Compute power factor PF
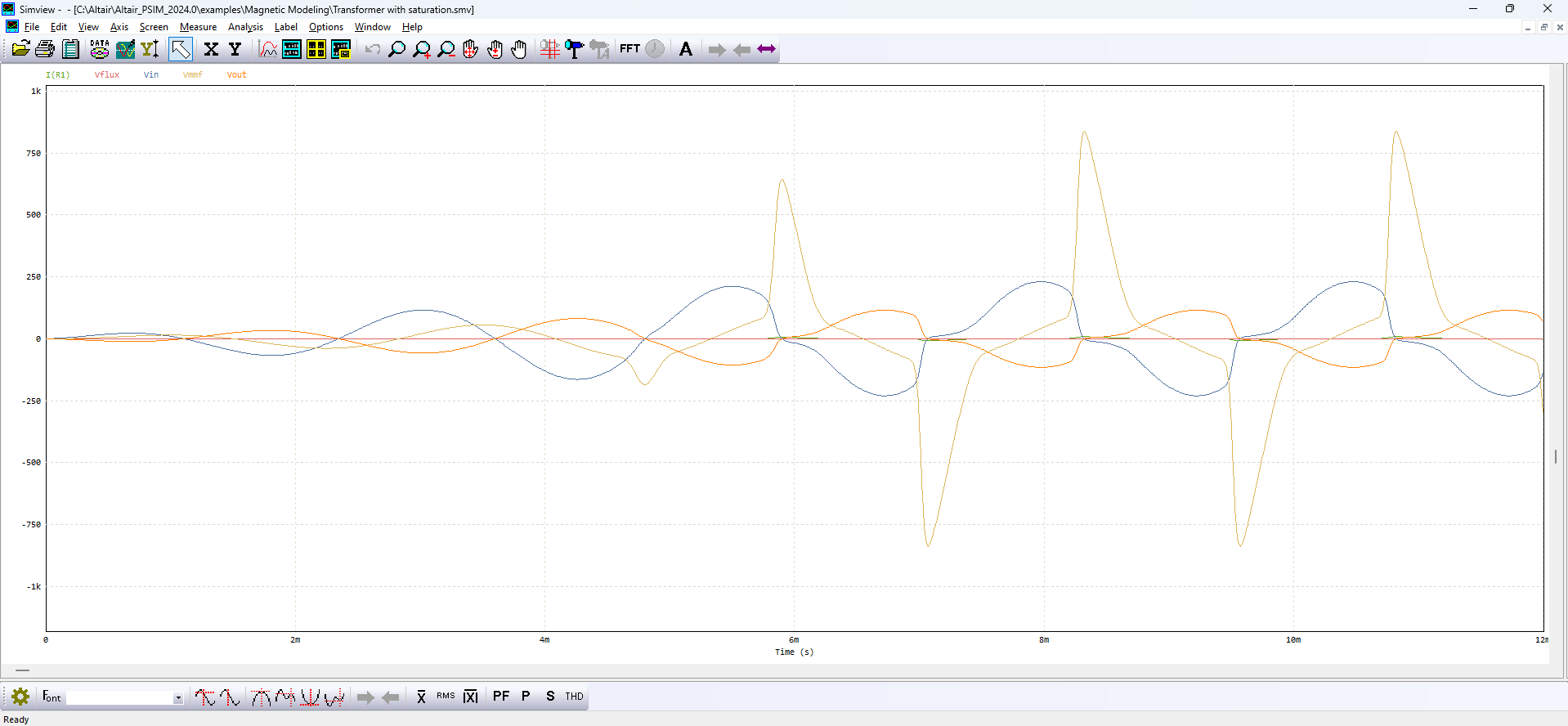This screenshot has height=726, width=1568. click(x=501, y=697)
